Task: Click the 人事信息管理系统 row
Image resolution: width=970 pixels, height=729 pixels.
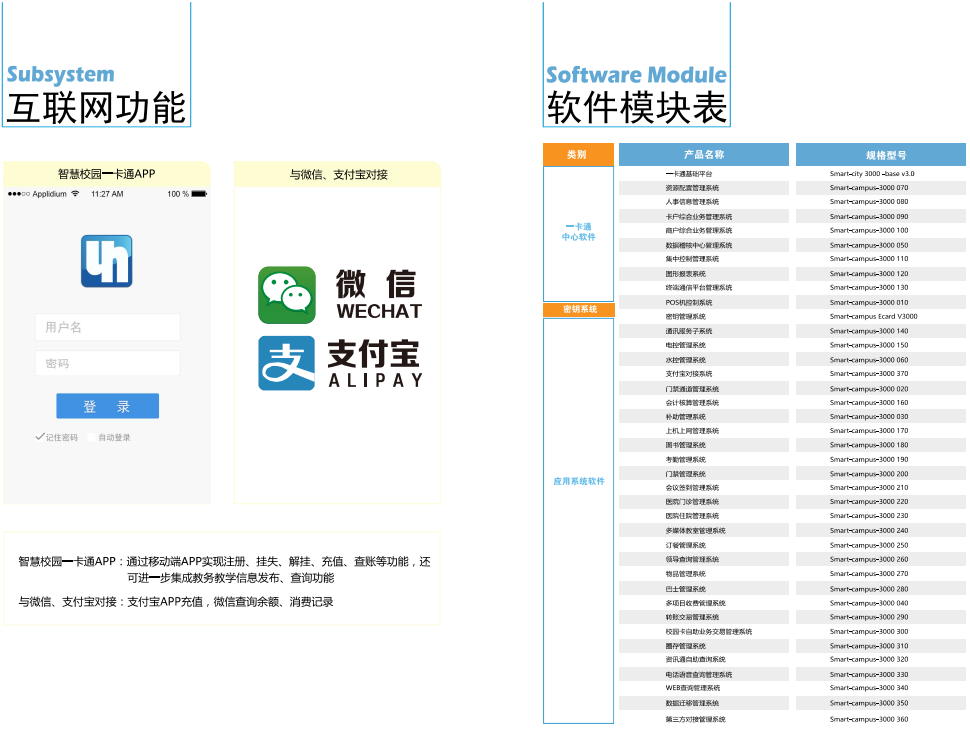Action: click(704, 202)
